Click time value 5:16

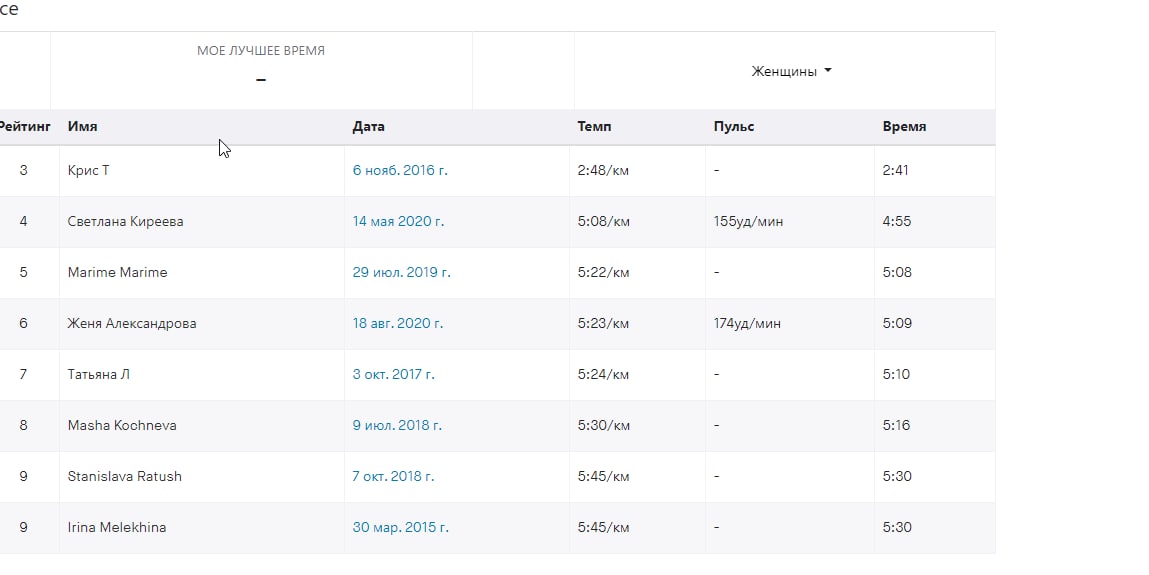[896, 425]
